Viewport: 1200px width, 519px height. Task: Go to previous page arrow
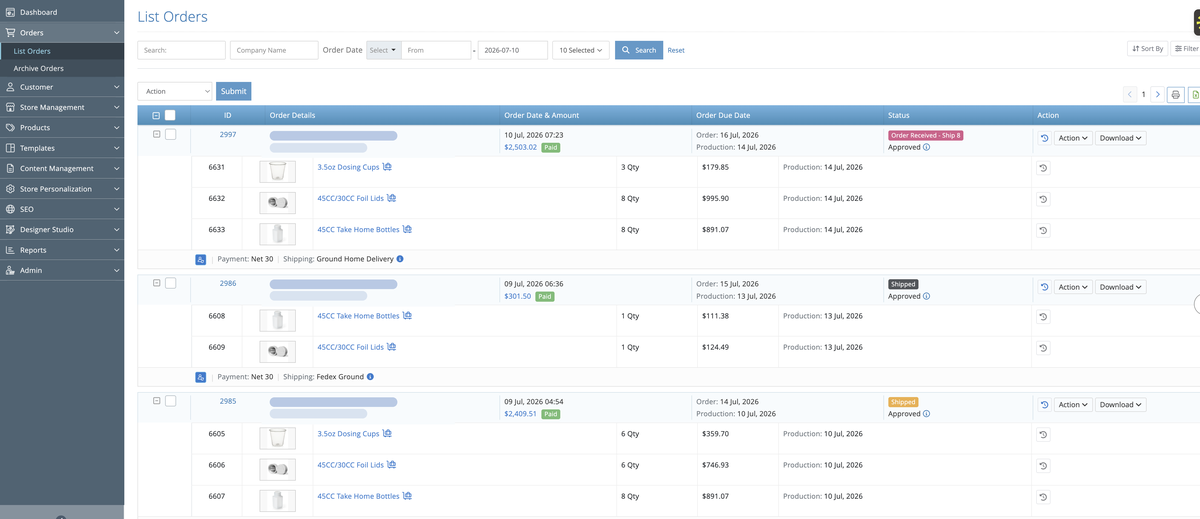click(x=1130, y=95)
